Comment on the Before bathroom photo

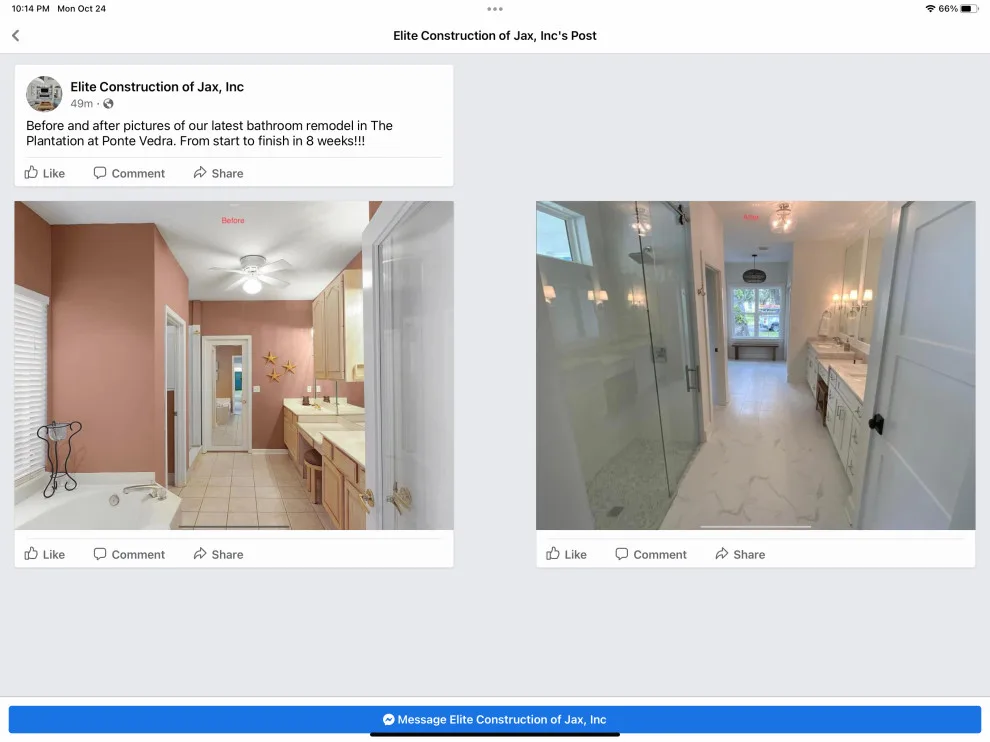tap(129, 554)
